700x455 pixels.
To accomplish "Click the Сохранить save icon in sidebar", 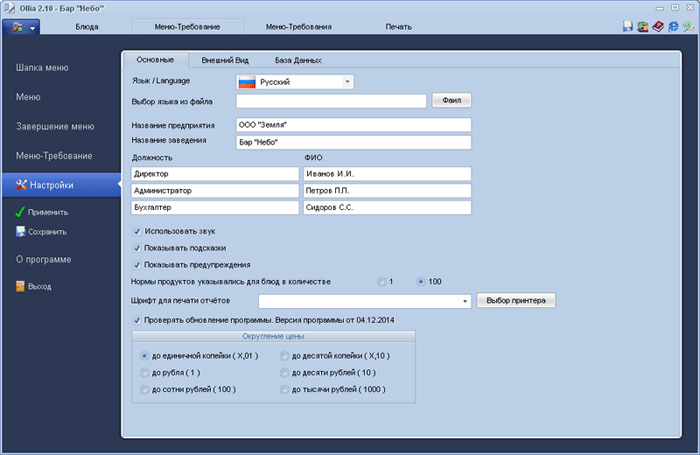I will tap(20, 231).
